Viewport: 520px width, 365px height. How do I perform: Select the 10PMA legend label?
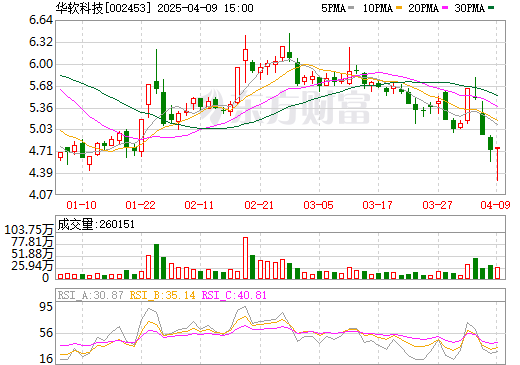tap(378, 8)
